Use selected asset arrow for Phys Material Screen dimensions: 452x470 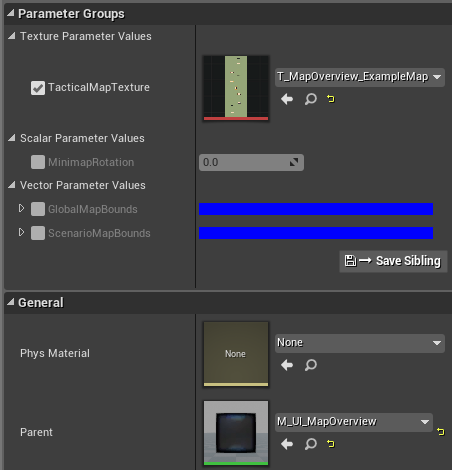[287, 365]
